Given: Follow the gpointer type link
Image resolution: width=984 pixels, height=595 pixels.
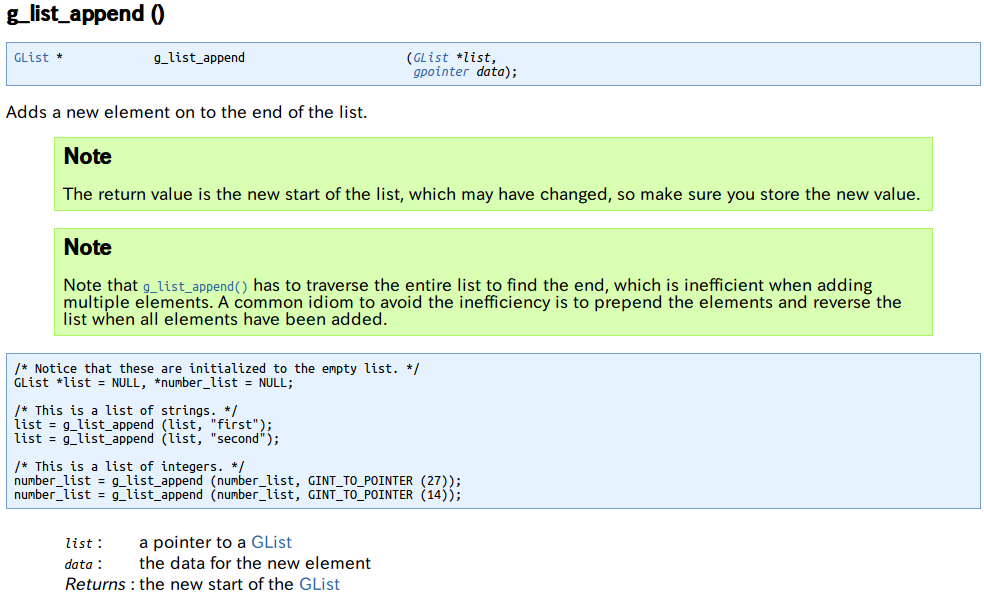Looking at the screenshot, I should pos(440,72).
